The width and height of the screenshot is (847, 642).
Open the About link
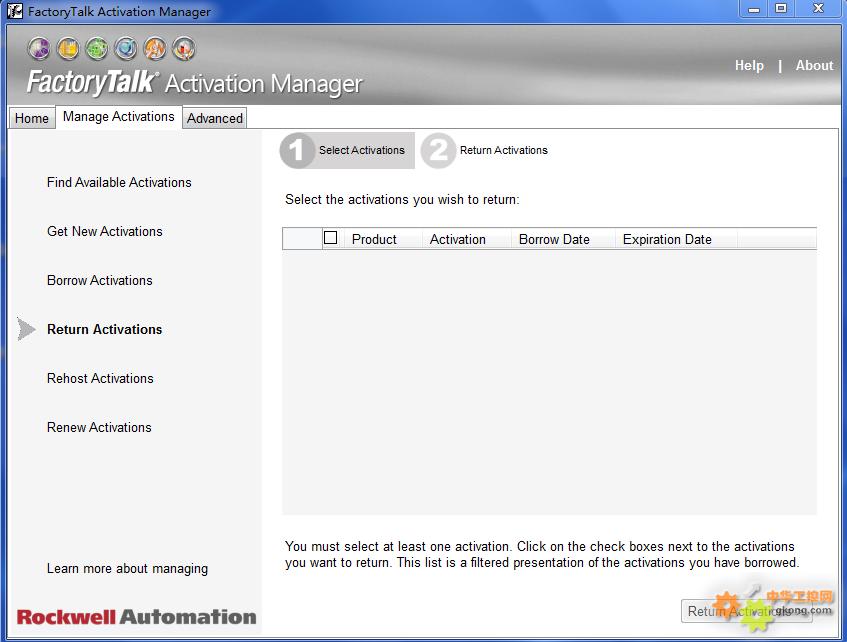click(x=814, y=65)
